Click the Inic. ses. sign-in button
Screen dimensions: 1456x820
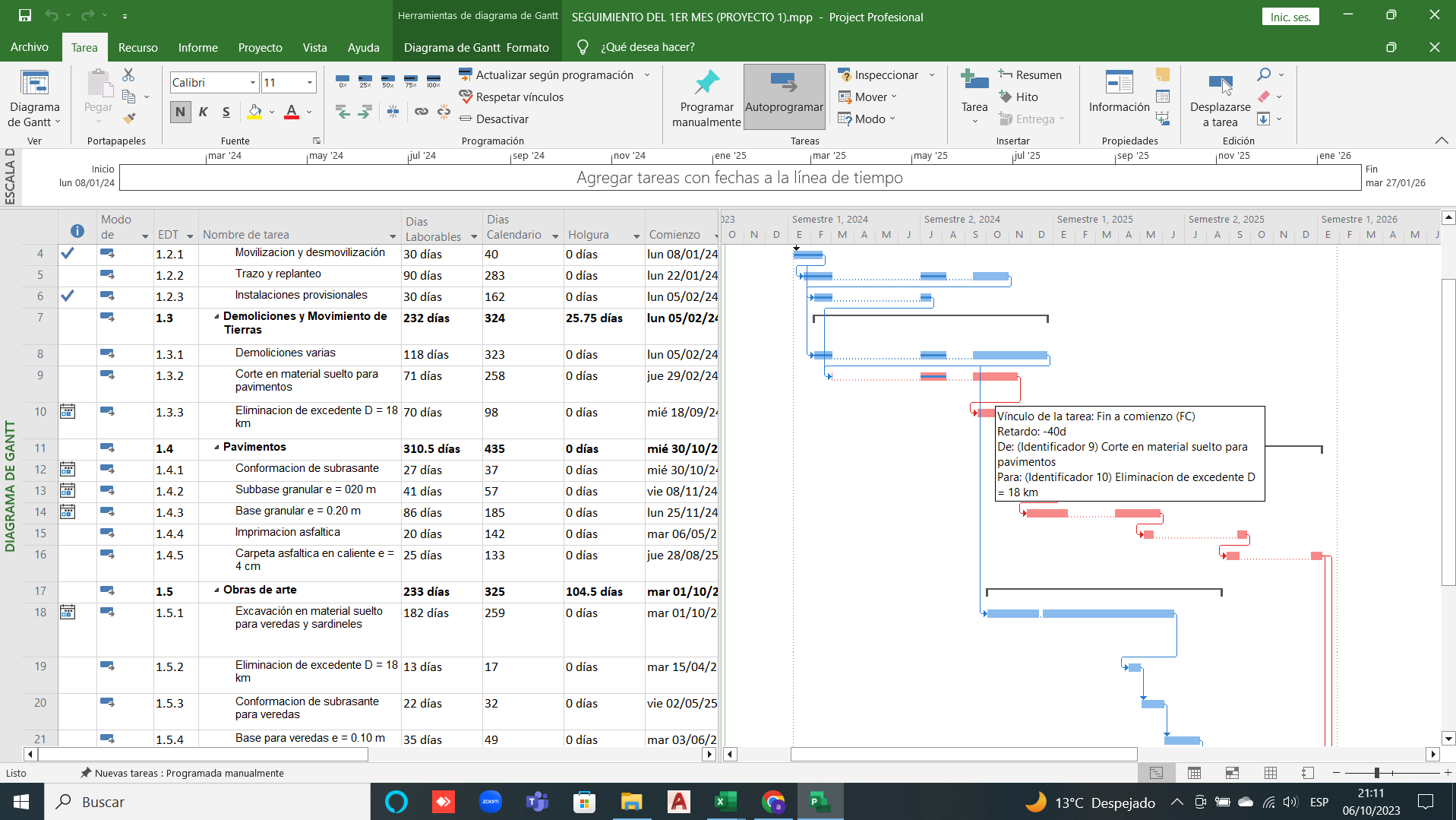coord(1290,17)
